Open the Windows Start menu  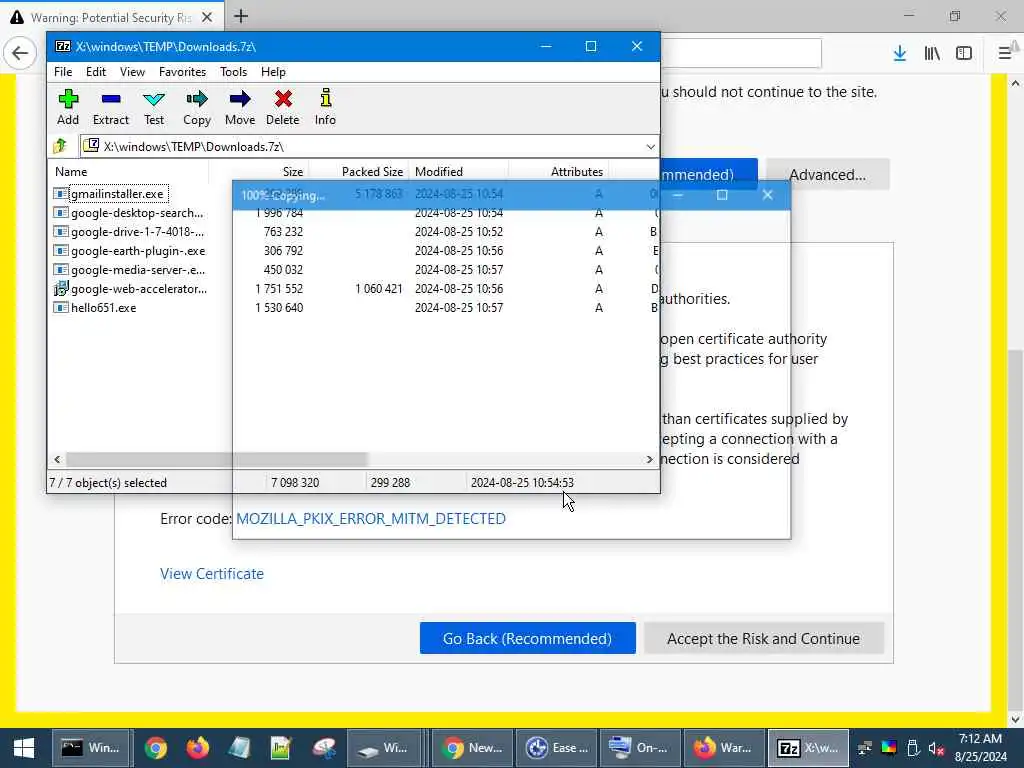(x=24, y=748)
